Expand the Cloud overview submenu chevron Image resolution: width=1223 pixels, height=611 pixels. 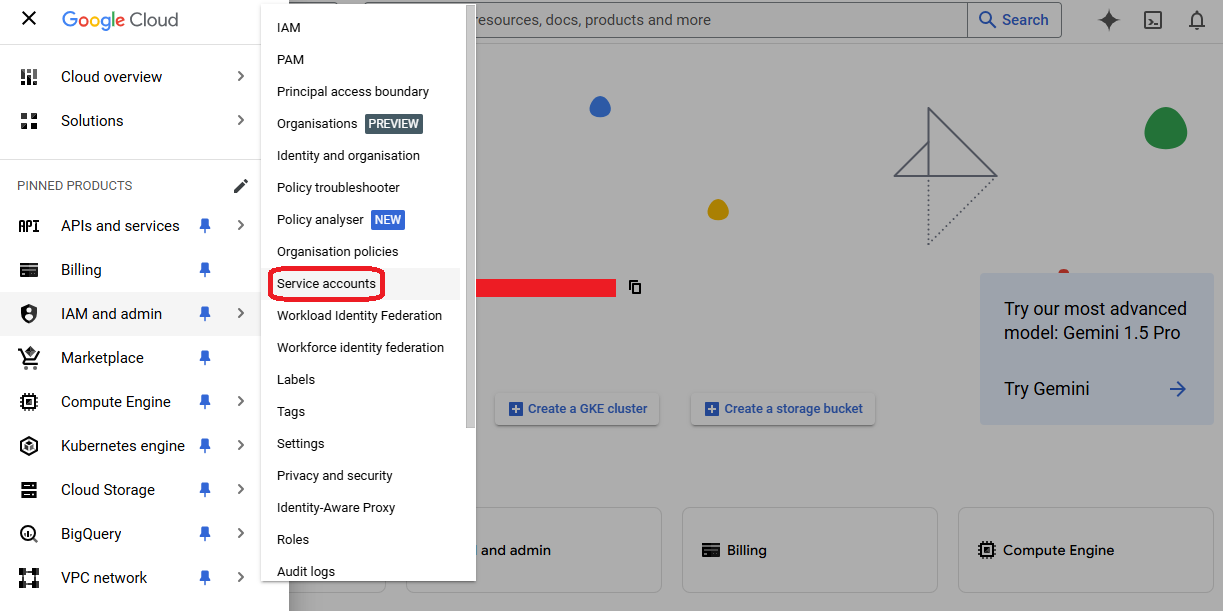tap(241, 77)
